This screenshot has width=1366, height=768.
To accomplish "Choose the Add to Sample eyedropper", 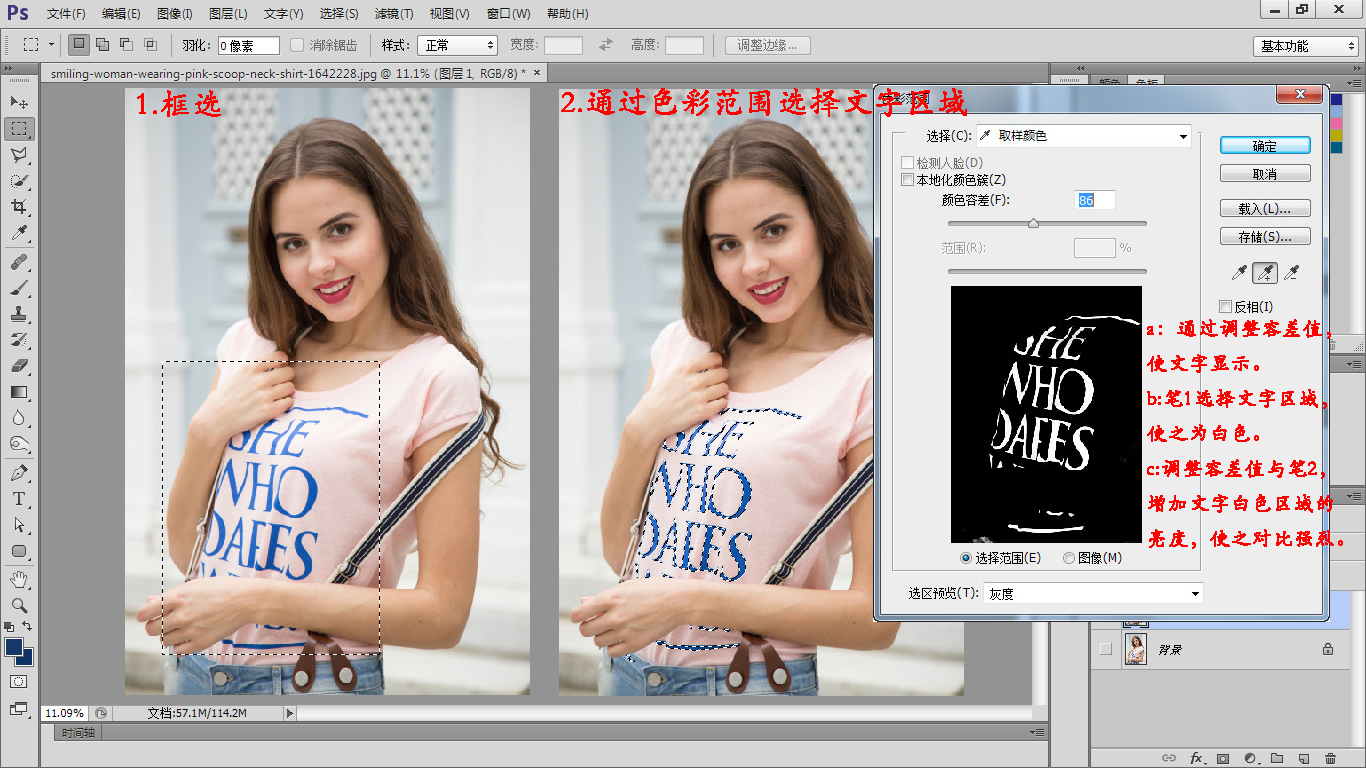I will (x=1265, y=272).
